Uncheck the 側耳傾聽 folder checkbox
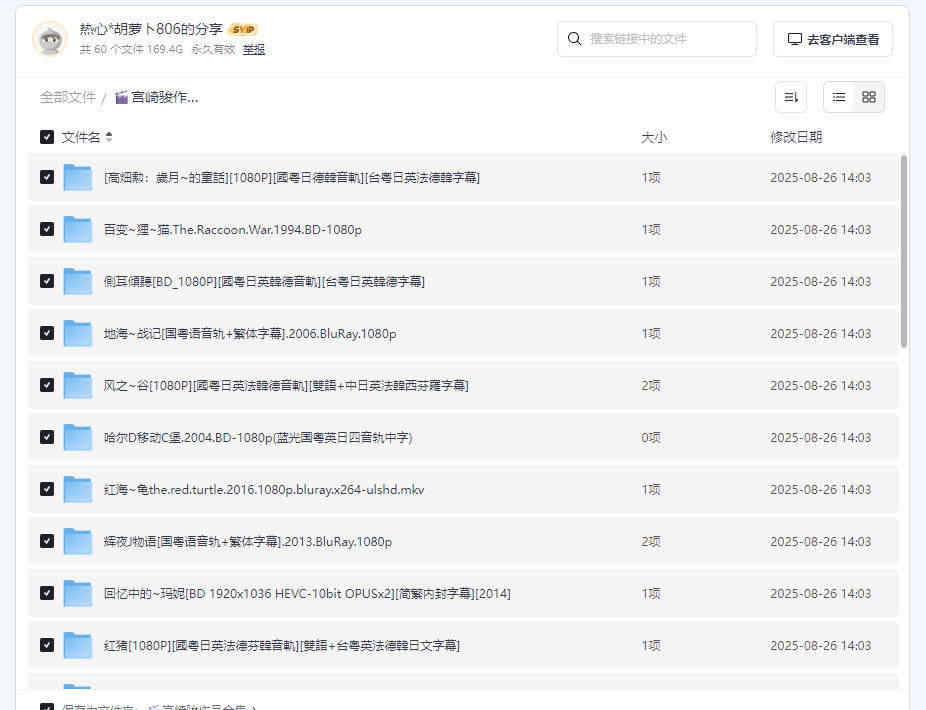 pyautogui.click(x=47, y=281)
